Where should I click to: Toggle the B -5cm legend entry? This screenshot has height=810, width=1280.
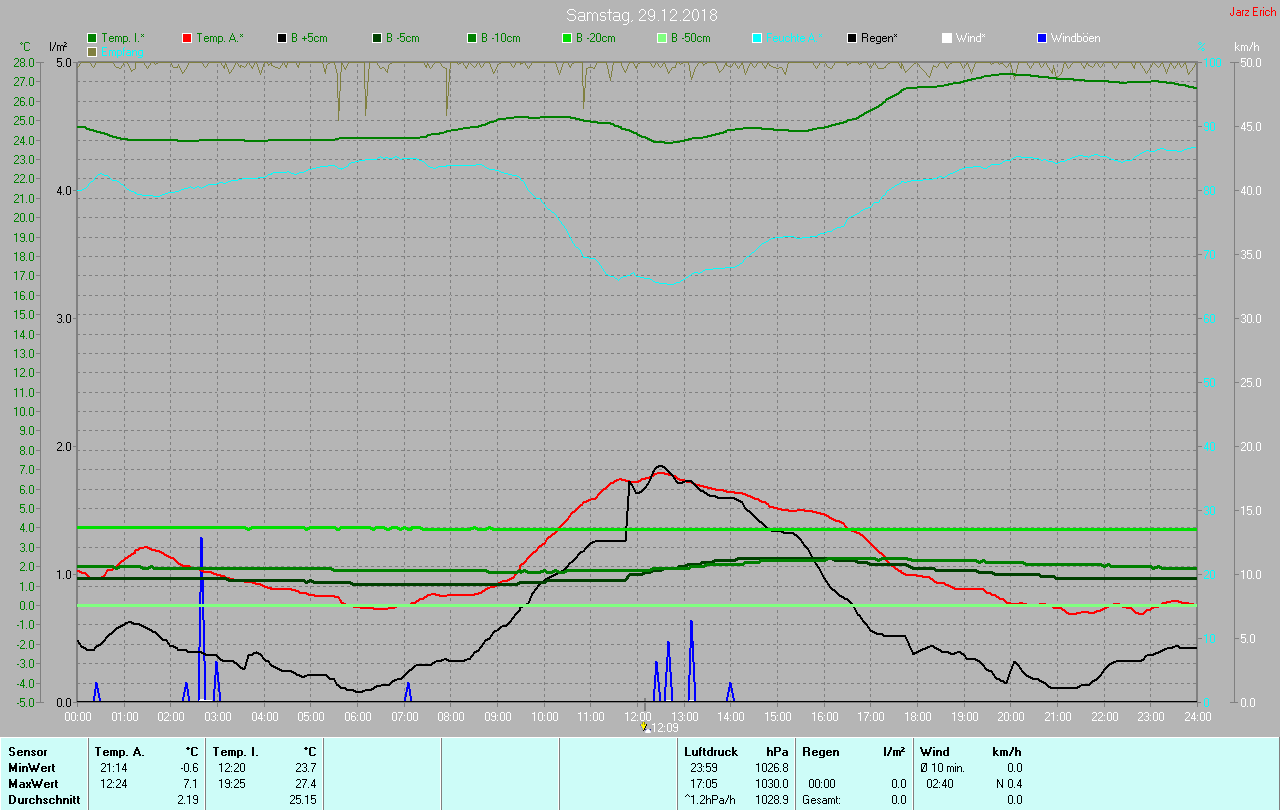click(377, 38)
